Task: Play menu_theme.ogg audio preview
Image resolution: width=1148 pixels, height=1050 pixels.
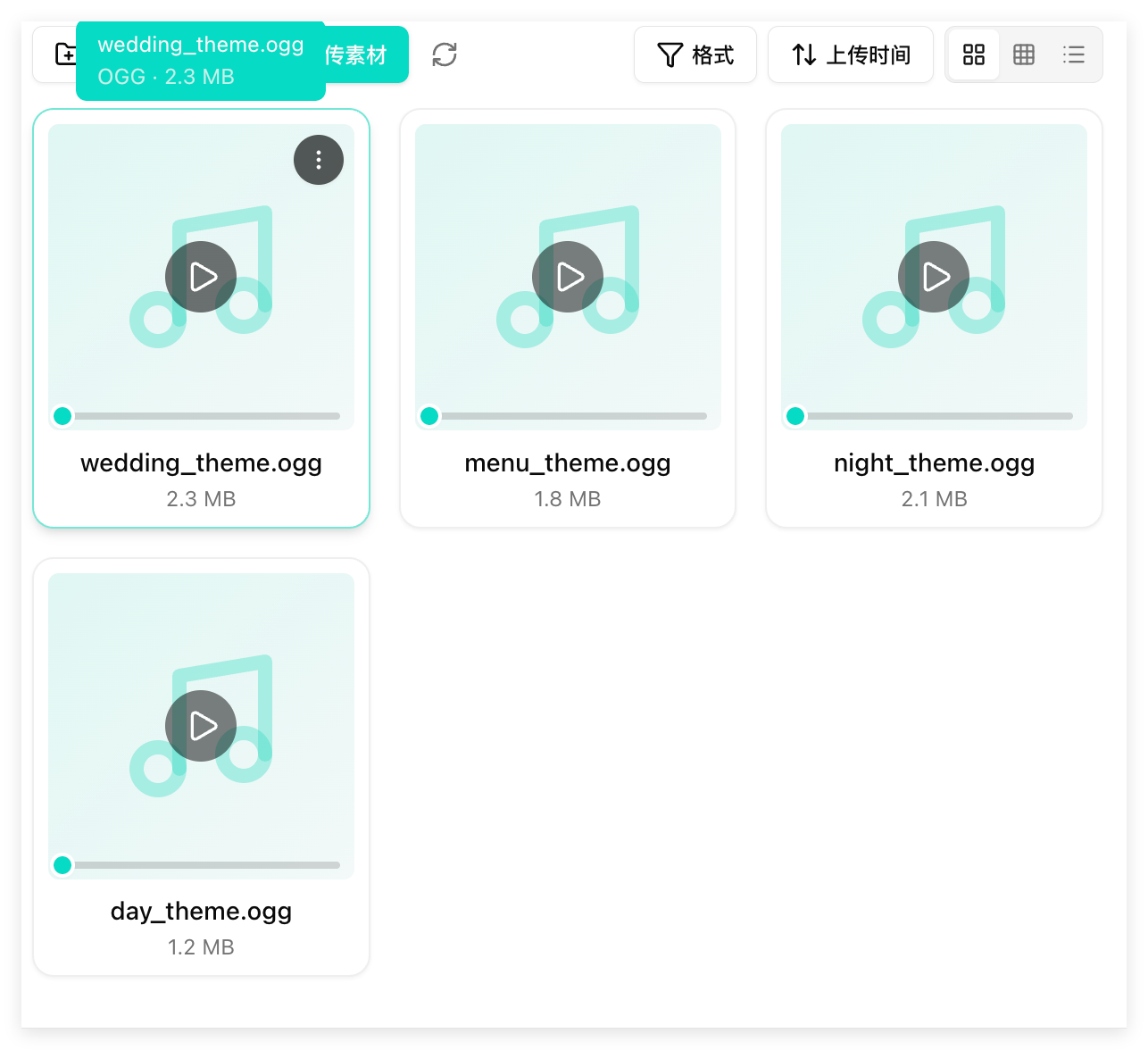Action: 568,277
